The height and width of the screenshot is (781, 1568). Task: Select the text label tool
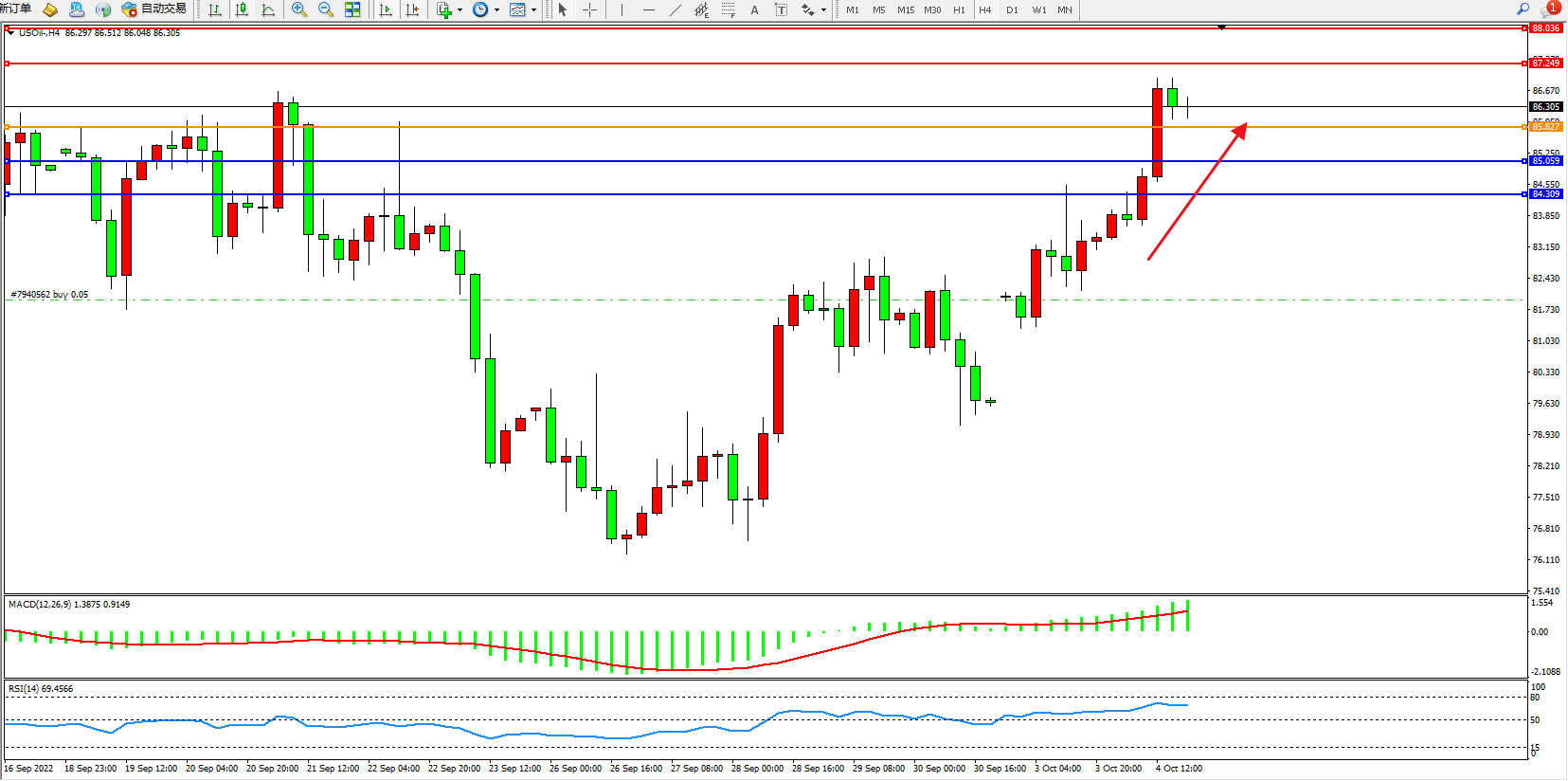[754, 9]
